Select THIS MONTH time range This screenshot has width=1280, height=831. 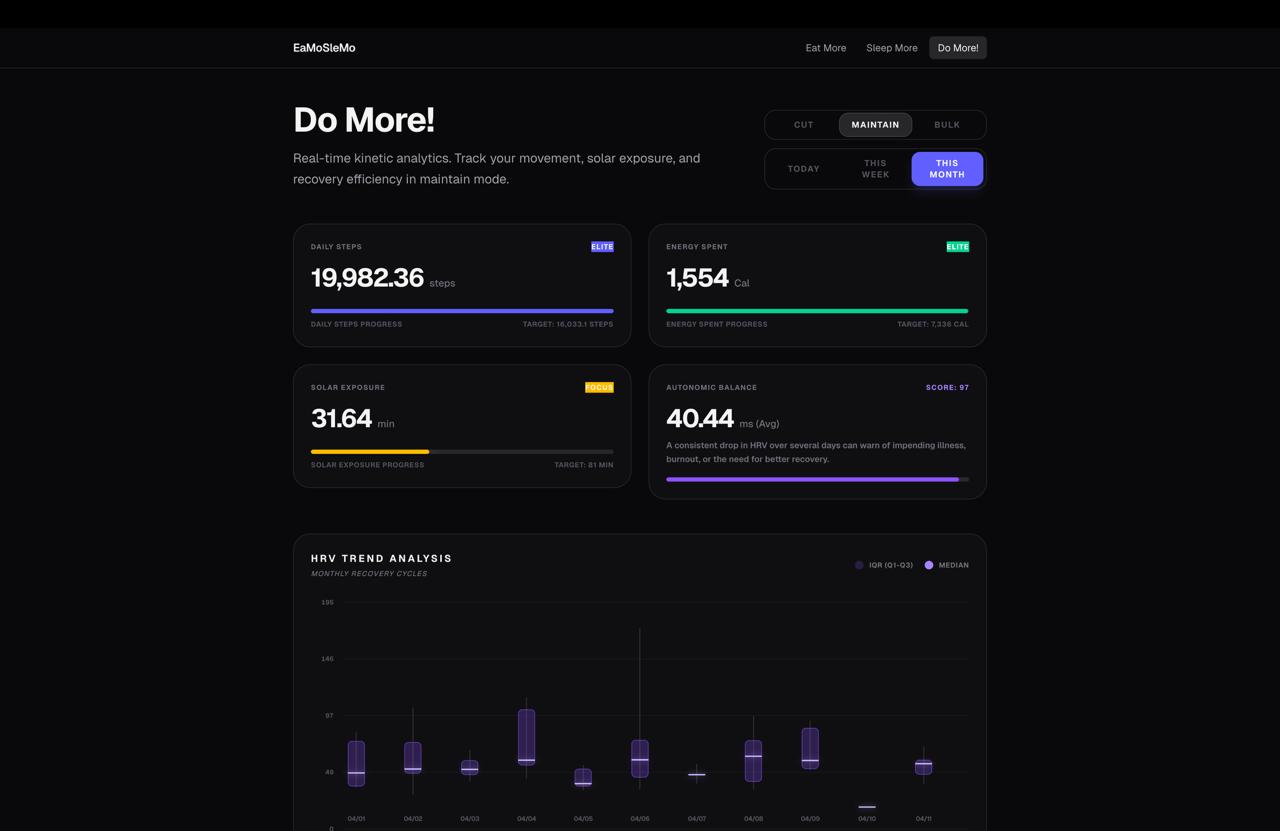pyautogui.click(x=947, y=169)
